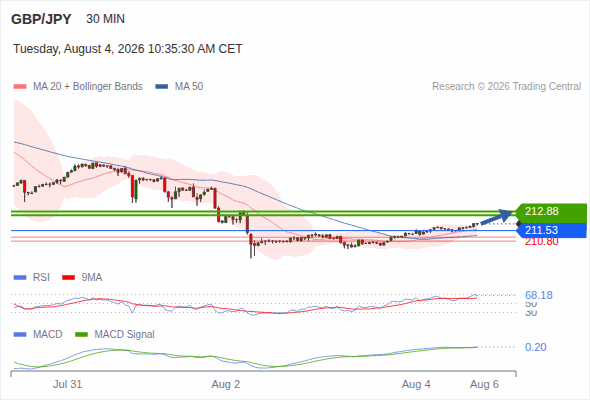Click the Aug 4 date axis label

click(416, 384)
